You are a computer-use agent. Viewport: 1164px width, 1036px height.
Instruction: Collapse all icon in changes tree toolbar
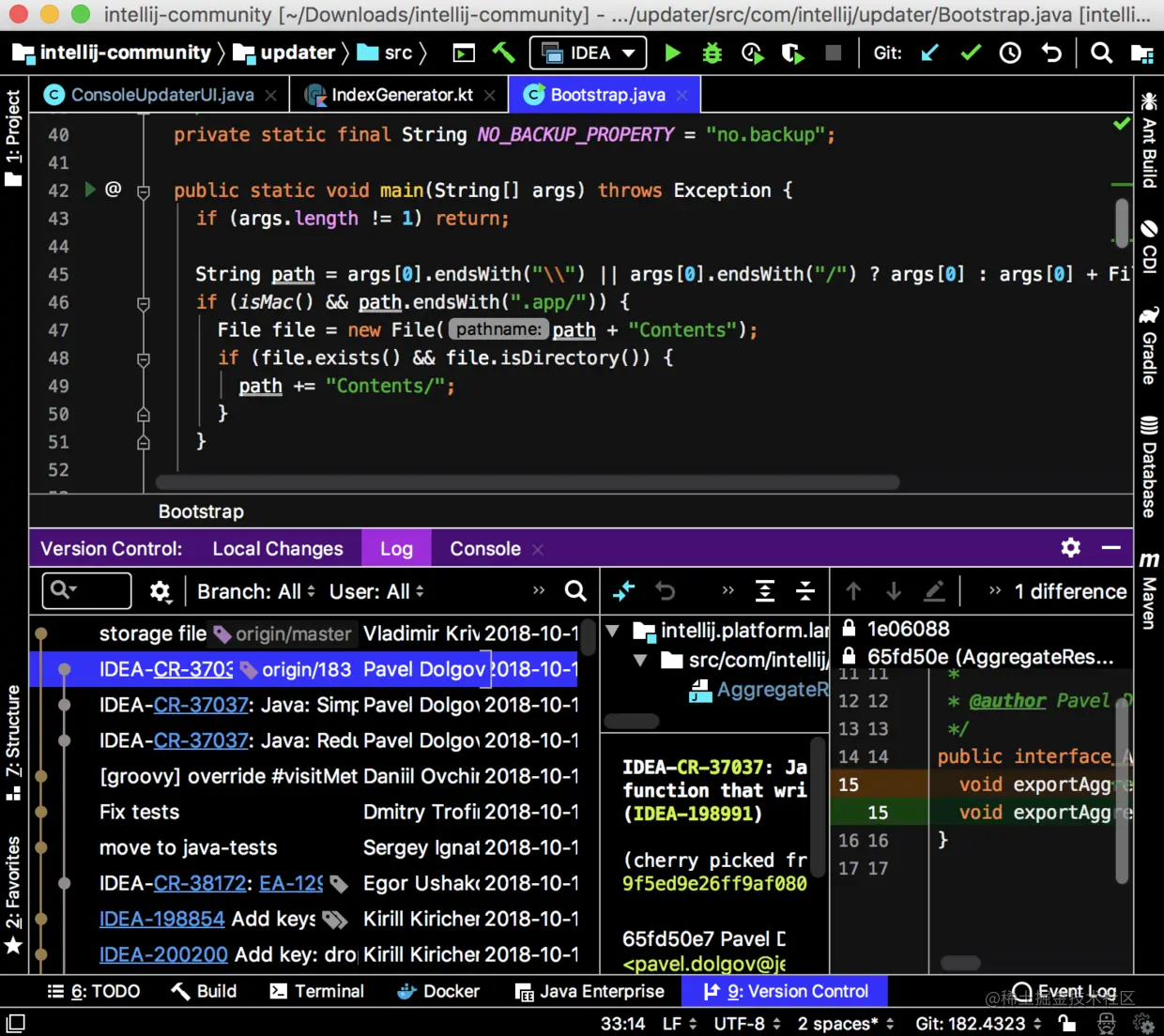pyautogui.click(x=805, y=590)
